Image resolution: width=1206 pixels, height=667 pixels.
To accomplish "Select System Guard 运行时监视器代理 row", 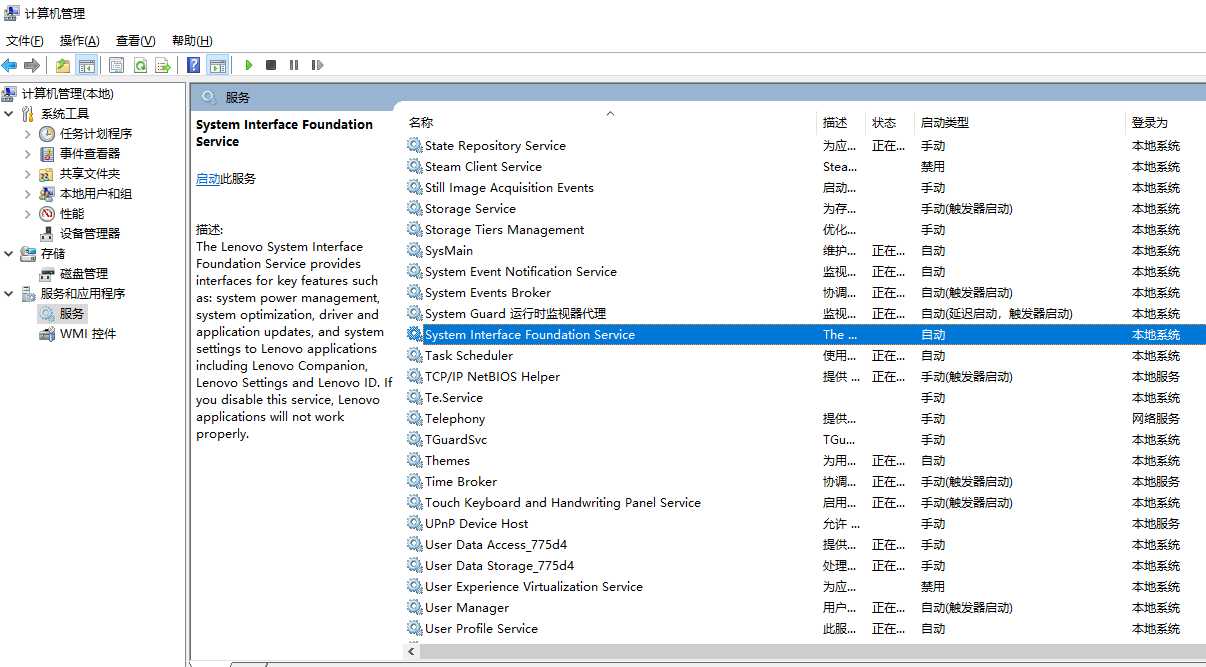I will [804, 314].
